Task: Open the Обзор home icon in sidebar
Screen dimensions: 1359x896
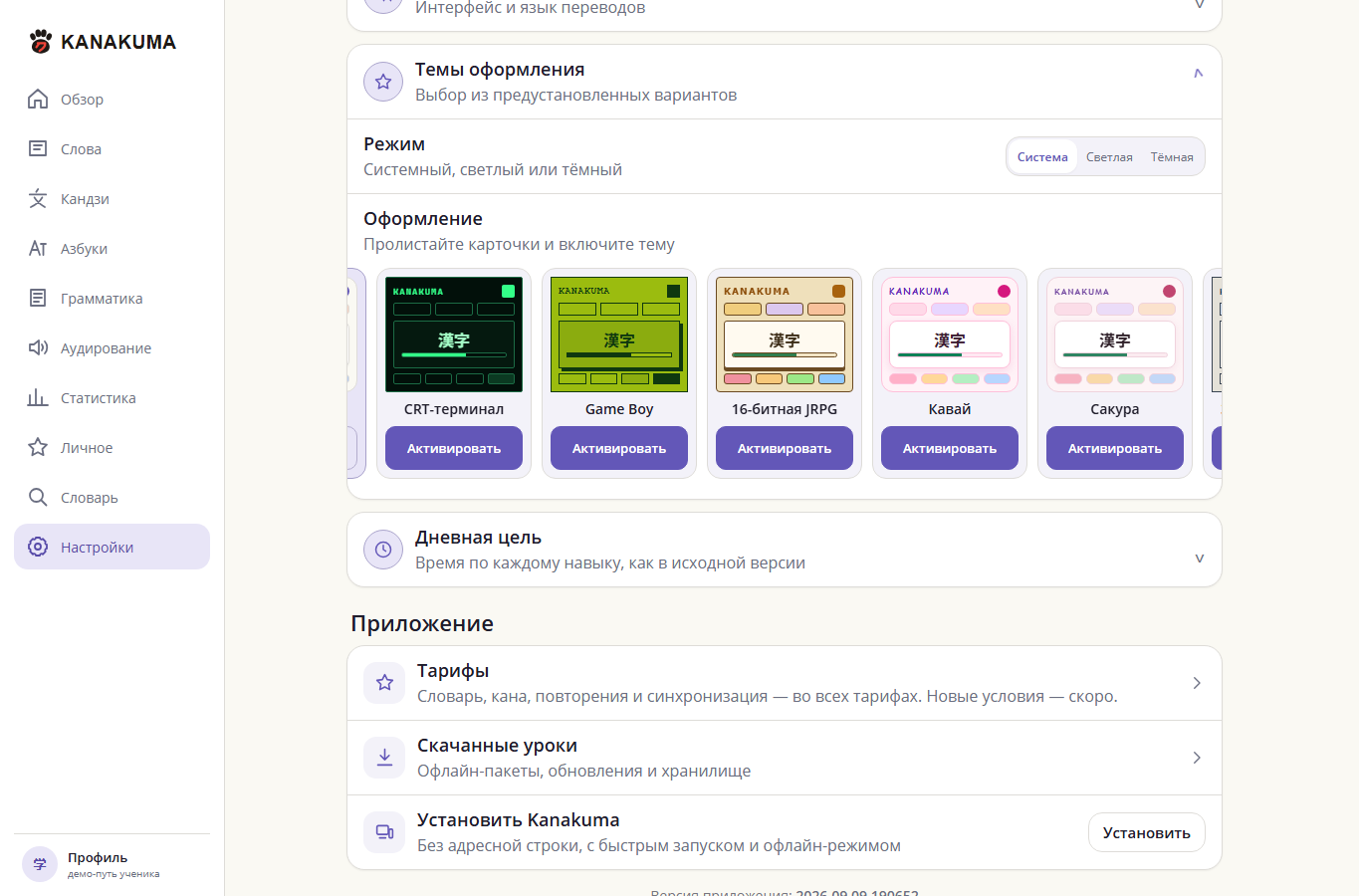Action: (x=38, y=99)
